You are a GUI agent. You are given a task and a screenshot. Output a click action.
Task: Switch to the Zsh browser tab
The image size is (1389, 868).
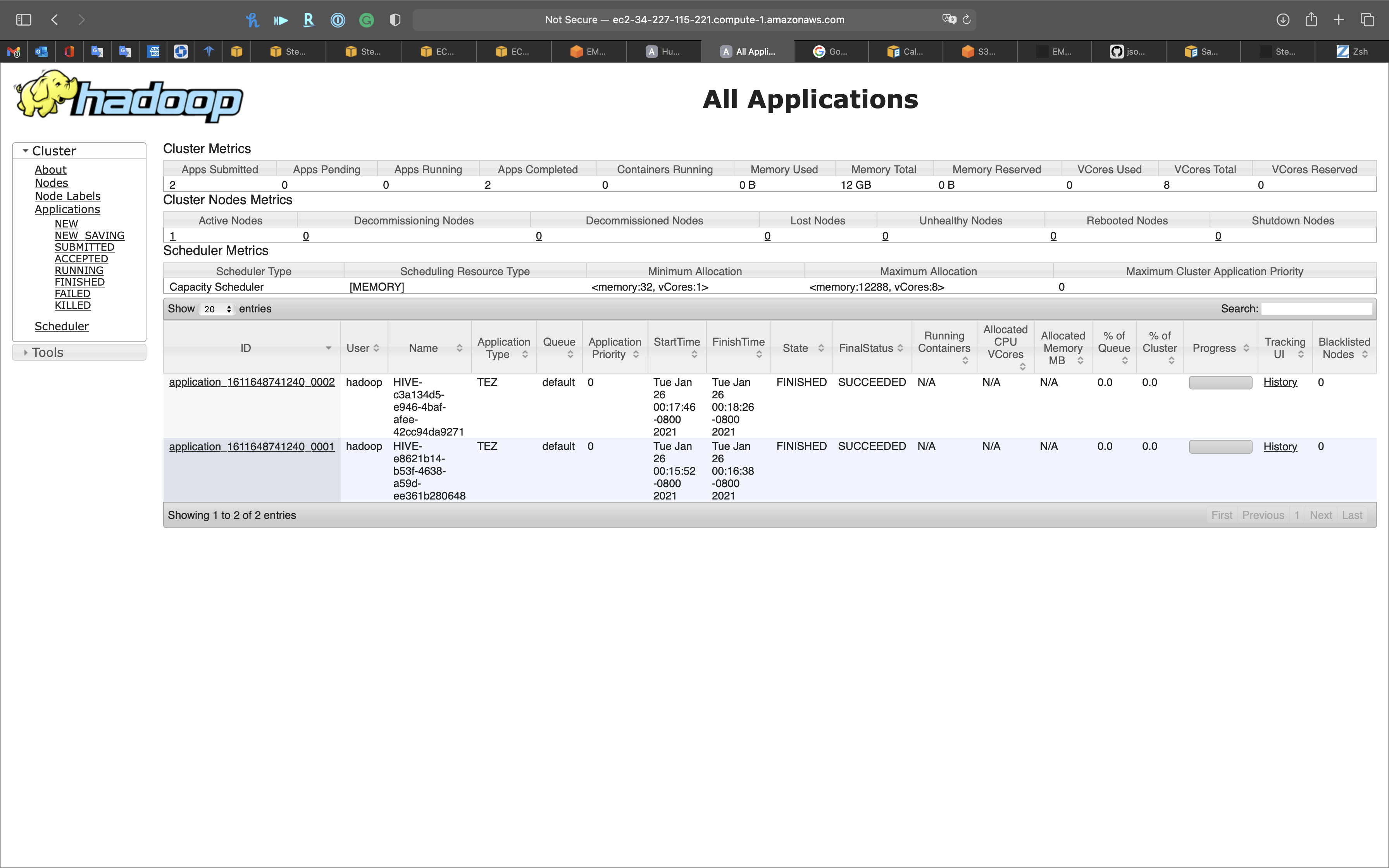(1352, 52)
